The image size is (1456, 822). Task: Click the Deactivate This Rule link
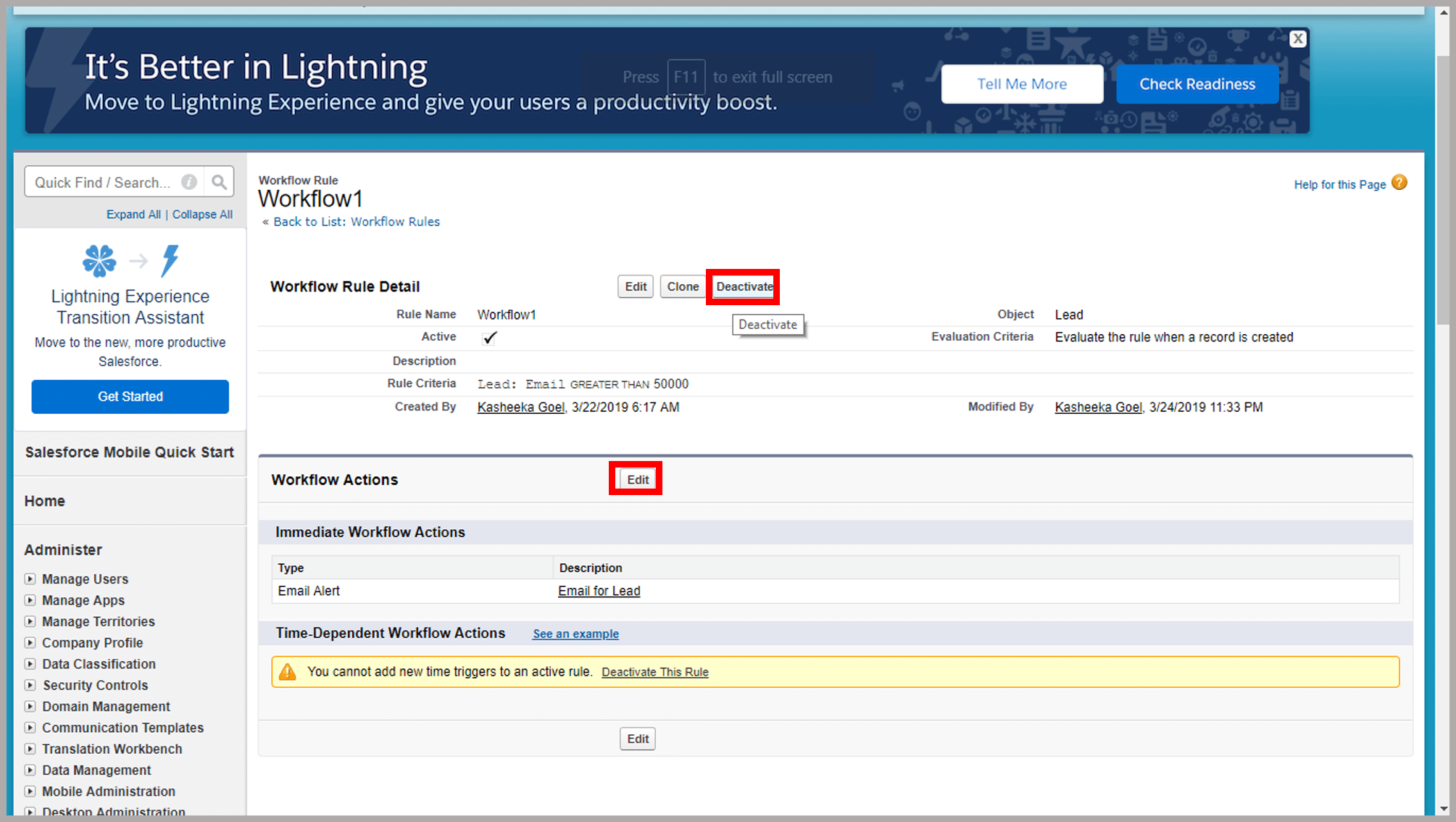[654, 672]
